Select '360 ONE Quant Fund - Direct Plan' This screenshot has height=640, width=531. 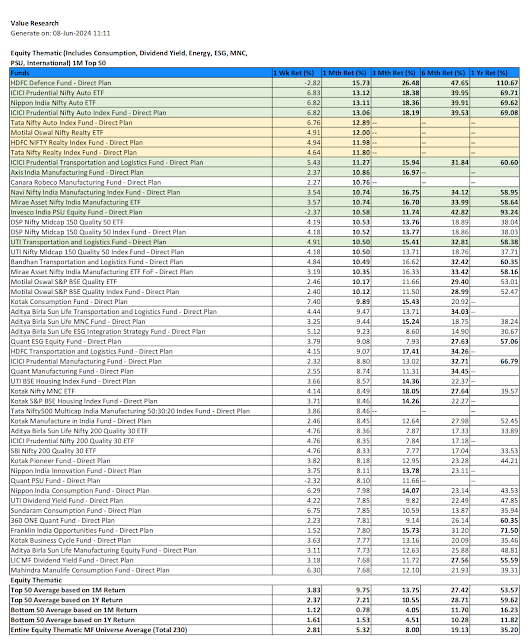click(62, 521)
